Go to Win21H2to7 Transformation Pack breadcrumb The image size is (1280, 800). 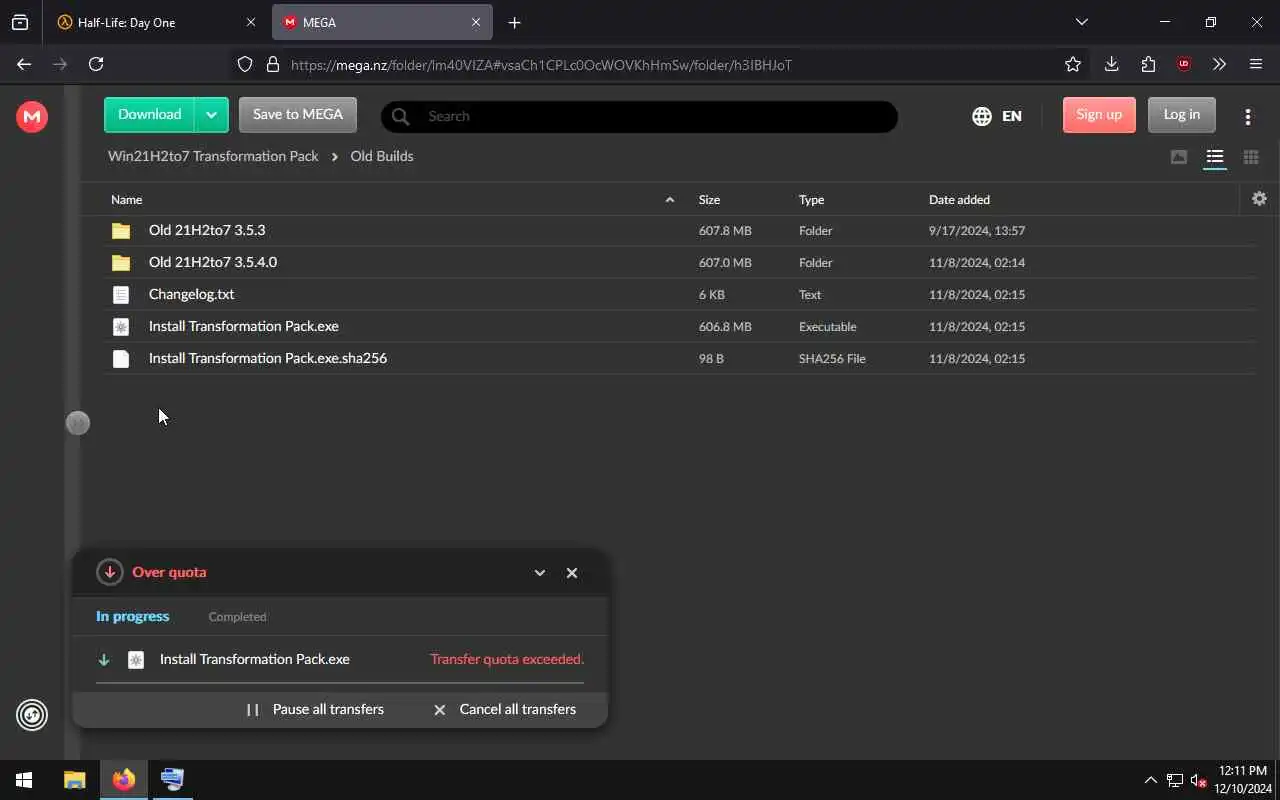tap(213, 156)
